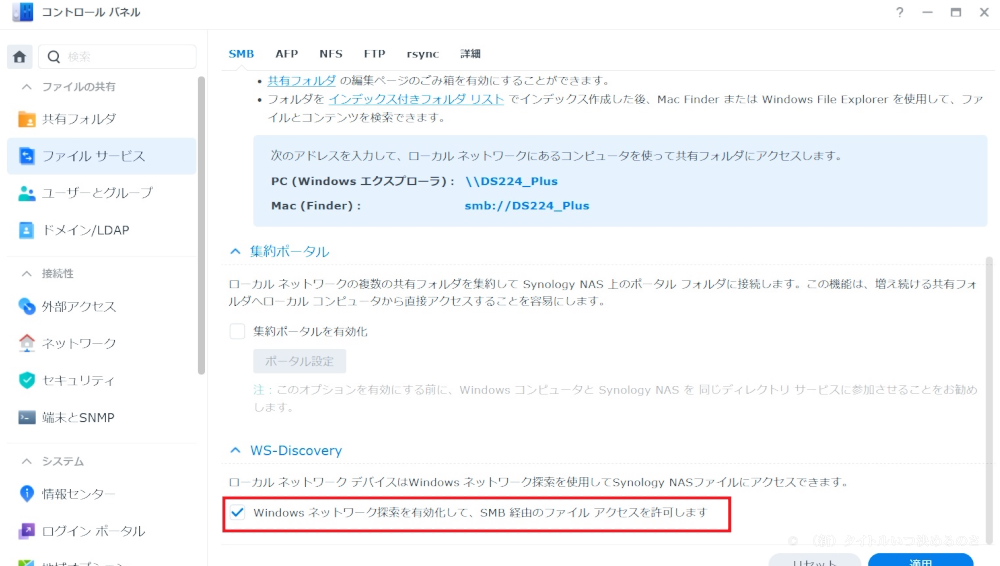
Task: Go to Control Panel home icon
Action: click(x=19, y=57)
